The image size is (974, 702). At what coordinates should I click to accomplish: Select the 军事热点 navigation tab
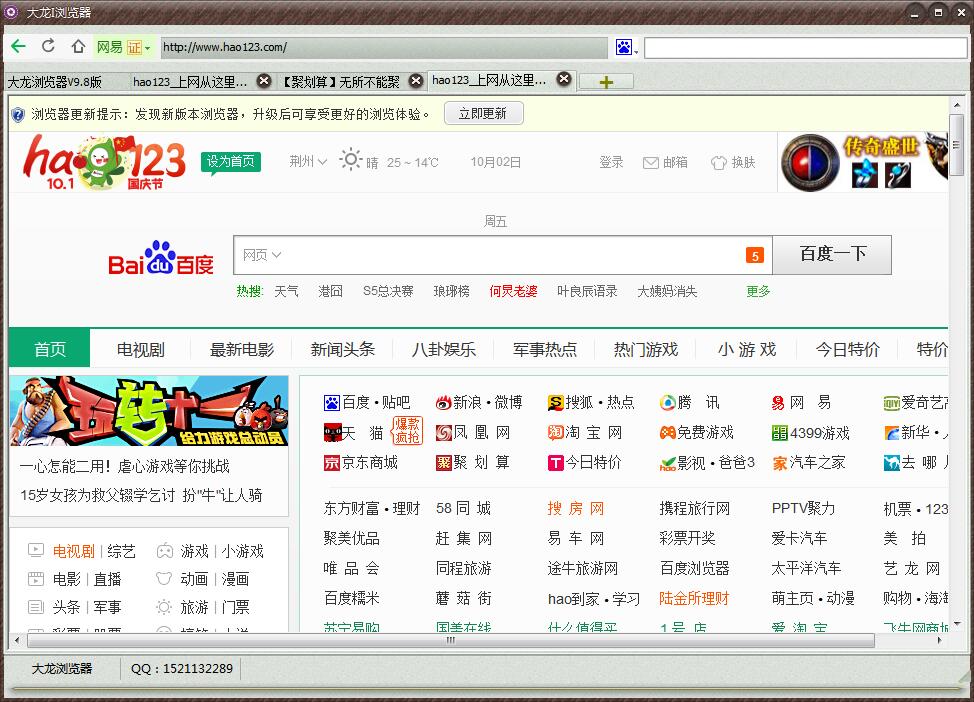coord(545,349)
